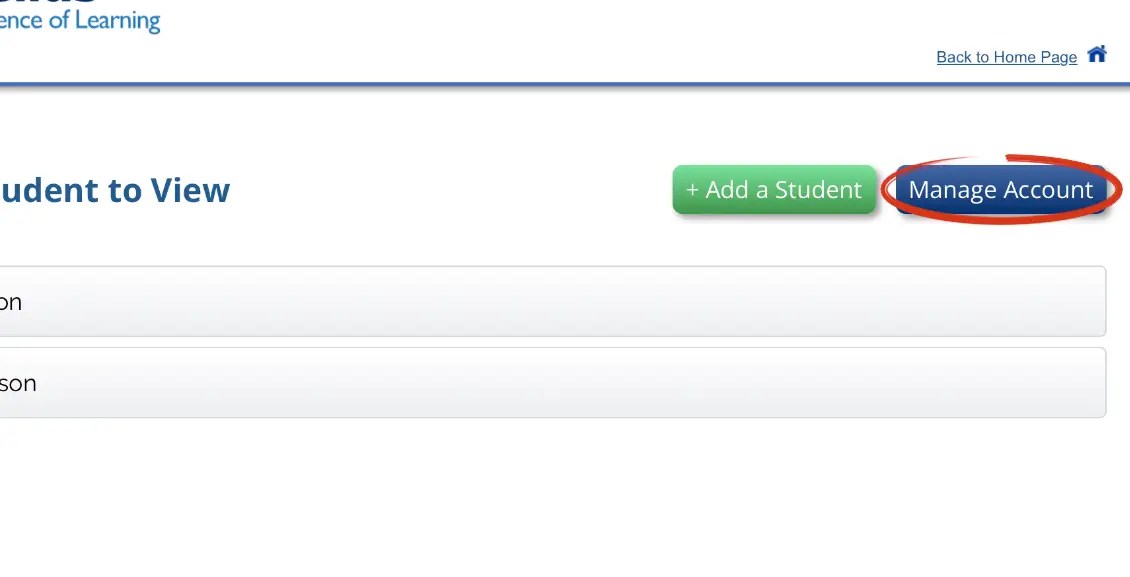Click the Student to View page heading
The width and height of the screenshot is (1130, 577).
coord(115,190)
